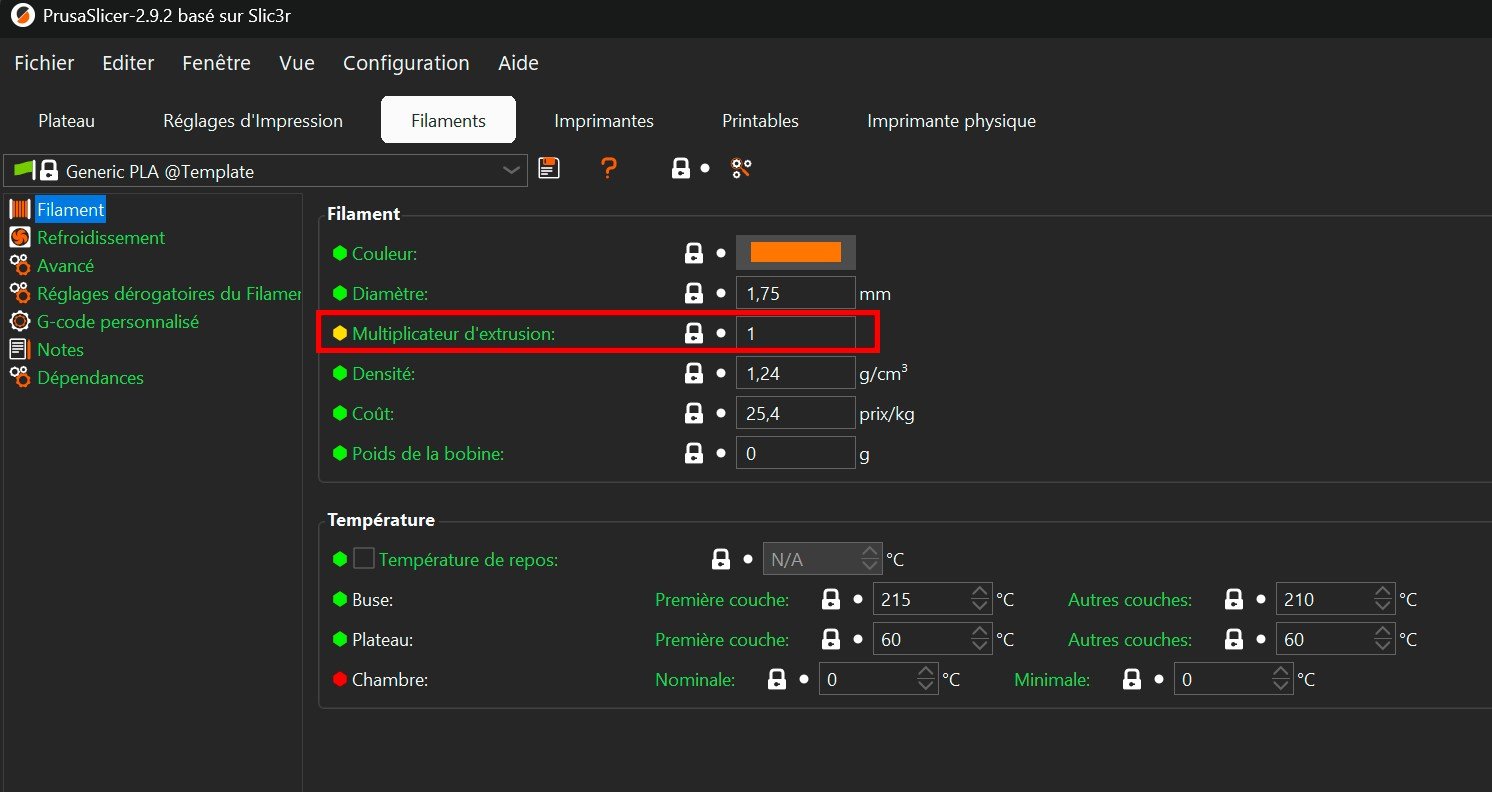Image resolution: width=1492 pixels, height=792 pixels.
Task: Click the Plateau Première couche lock icon
Action: click(831, 639)
